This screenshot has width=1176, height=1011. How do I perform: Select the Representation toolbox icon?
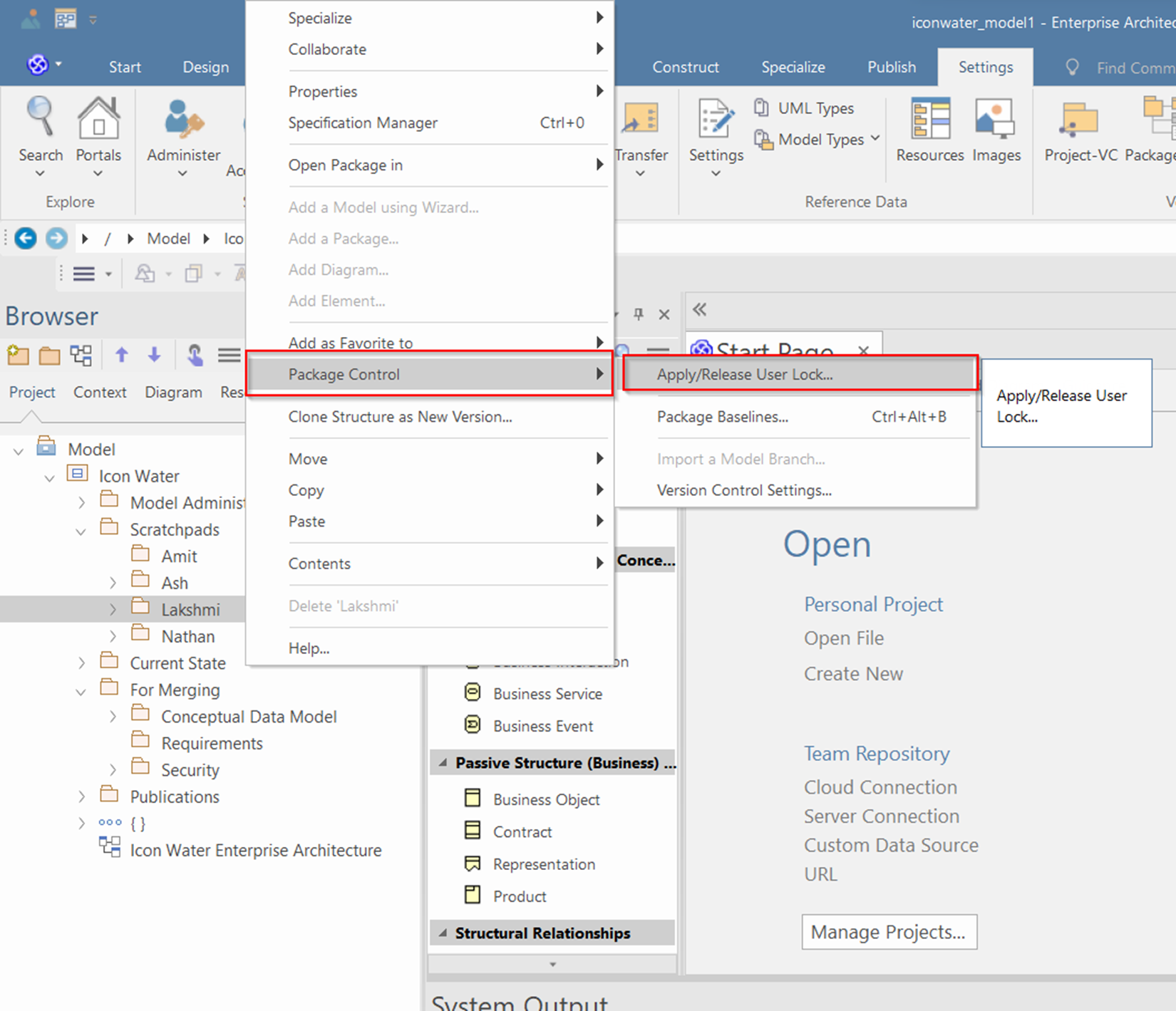pos(472,864)
